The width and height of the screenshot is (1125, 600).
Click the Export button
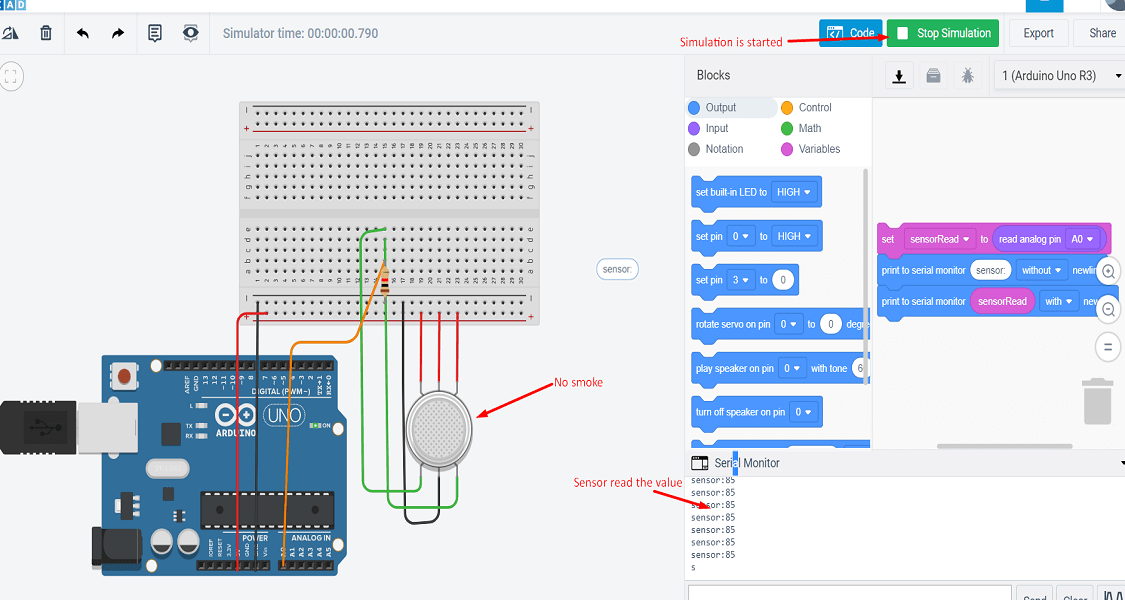tap(1038, 33)
